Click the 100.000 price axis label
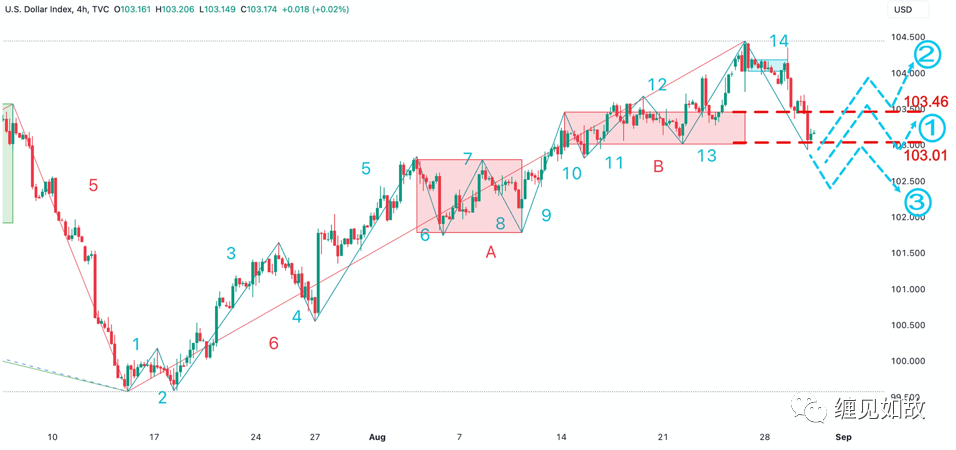956x450 pixels. coord(908,361)
